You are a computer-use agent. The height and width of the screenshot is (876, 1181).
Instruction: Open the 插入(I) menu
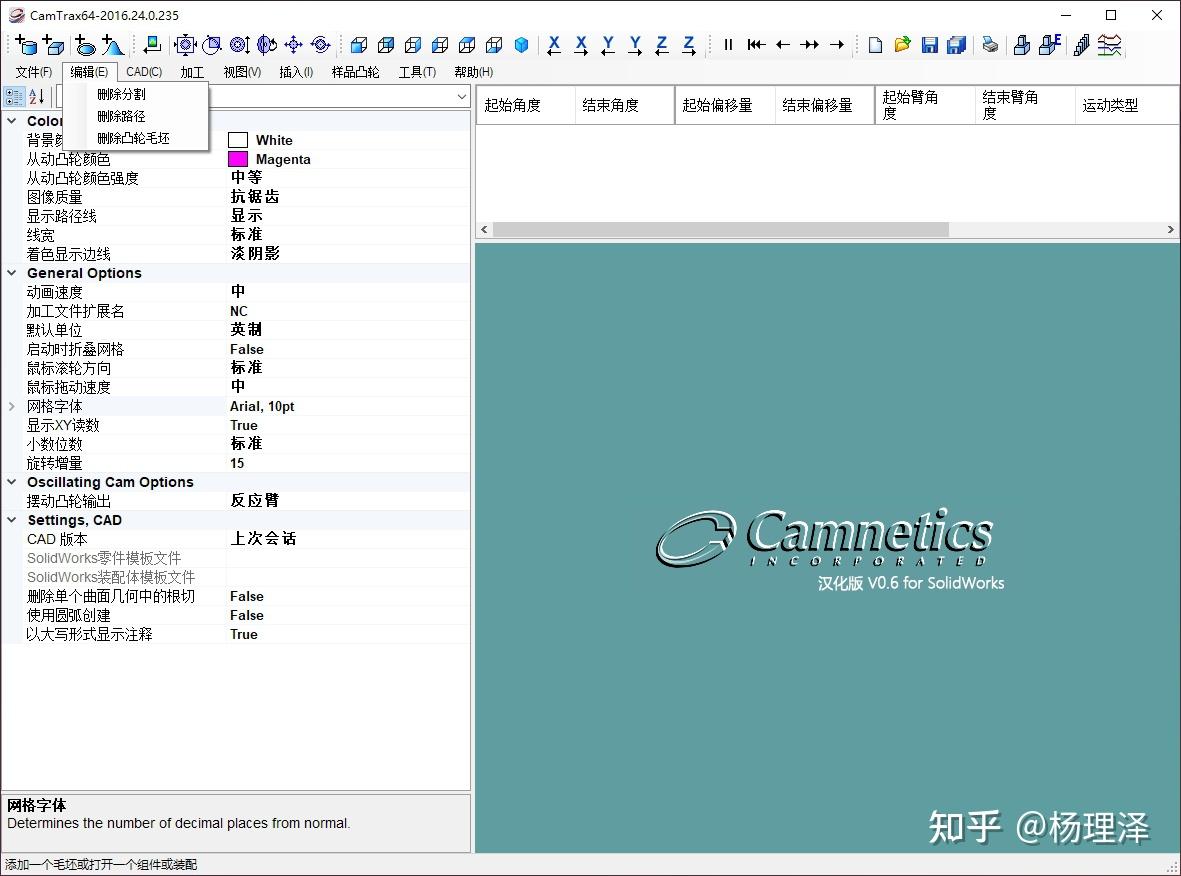tap(296, 72)
